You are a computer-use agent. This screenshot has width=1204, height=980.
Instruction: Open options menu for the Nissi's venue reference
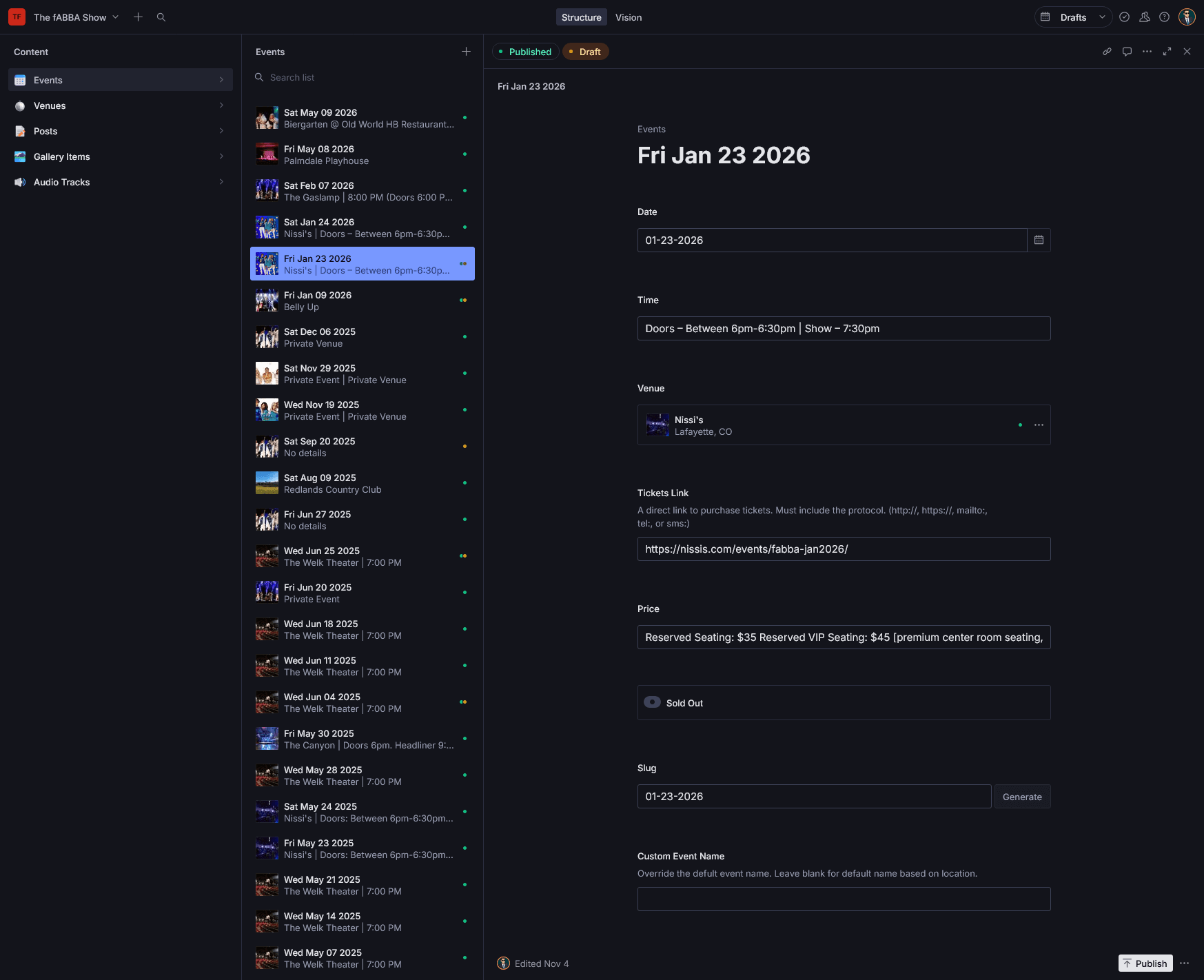tap(1039, 425)
